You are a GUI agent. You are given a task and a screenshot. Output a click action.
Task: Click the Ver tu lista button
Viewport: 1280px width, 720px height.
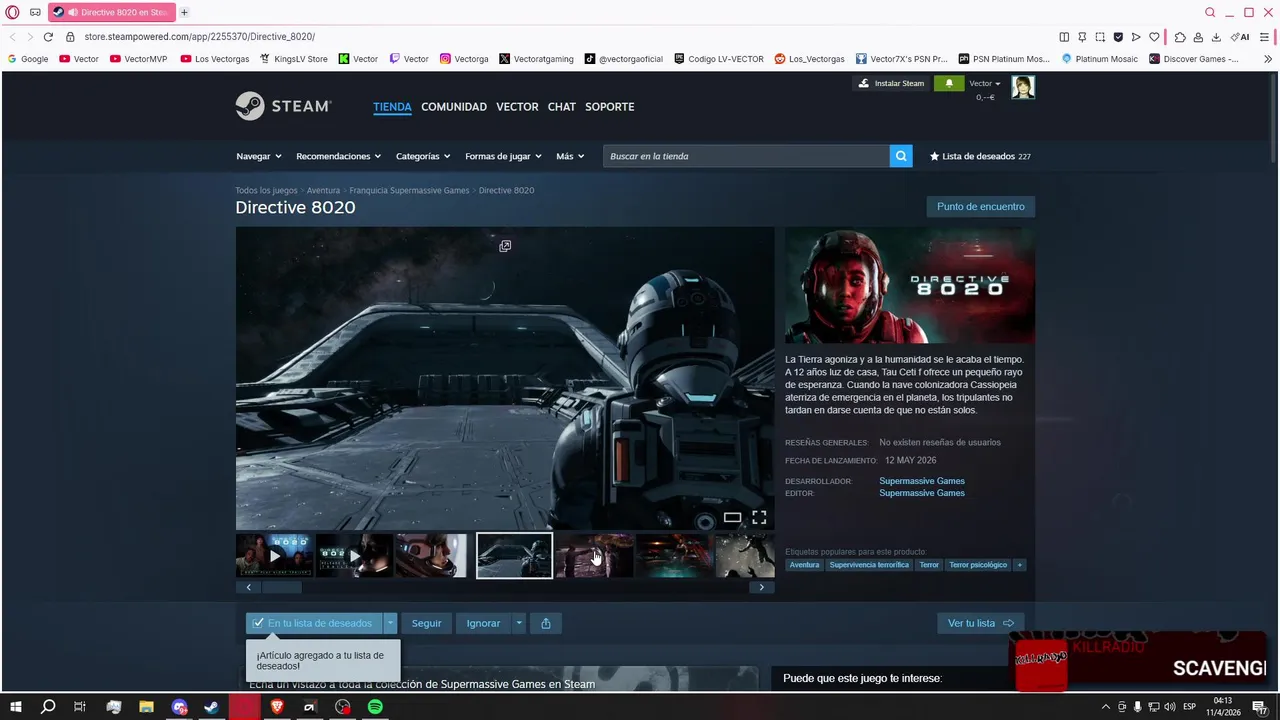coord(981,623)
